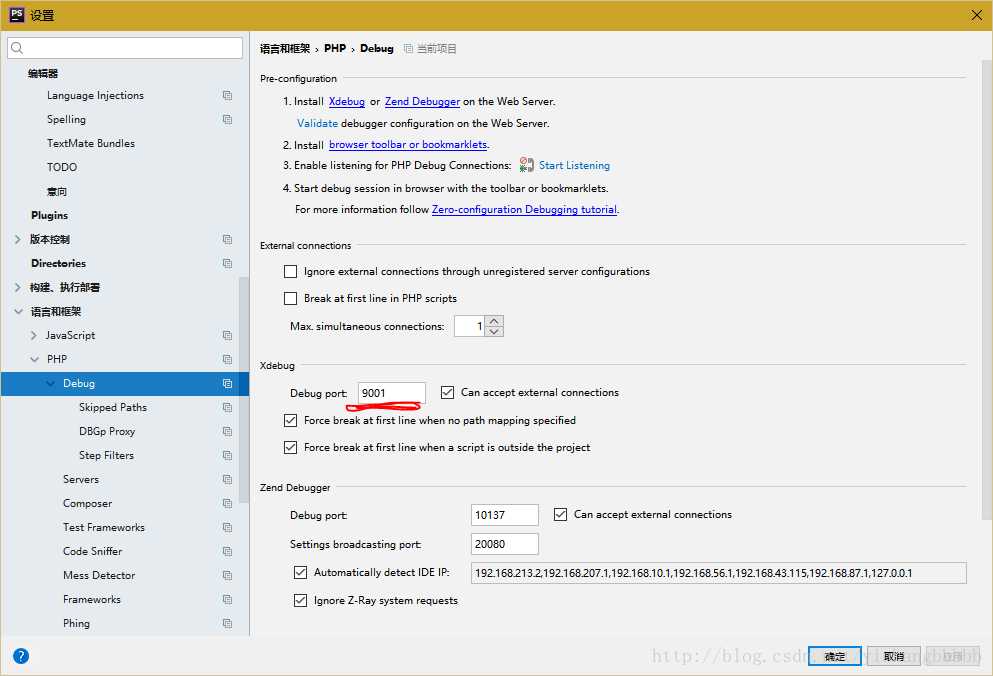Screen dimensions: 993x676
Task: Select TextMate Bundles in settings tree
Action: coord(91,143)
